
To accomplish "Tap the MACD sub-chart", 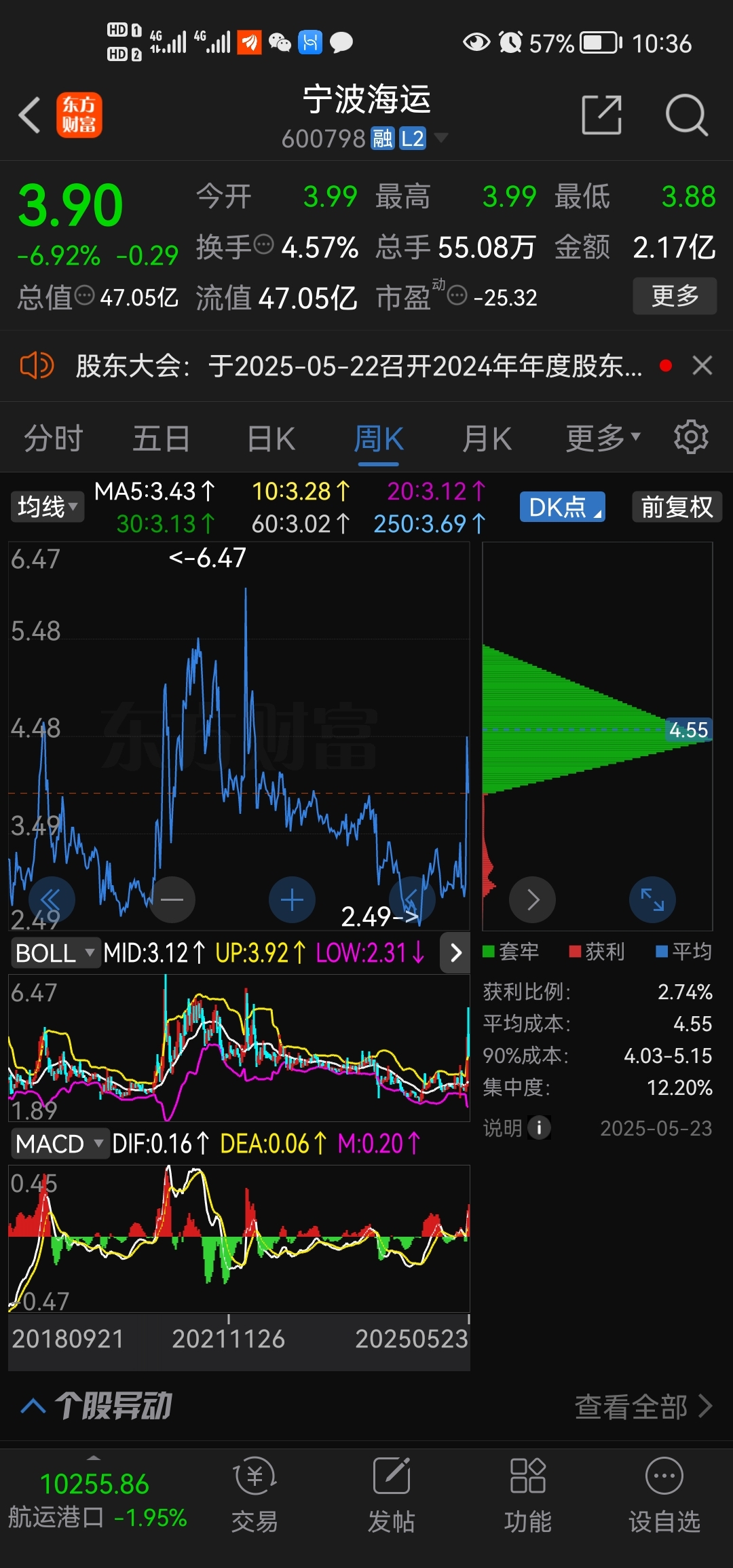I will [239, 1238].
